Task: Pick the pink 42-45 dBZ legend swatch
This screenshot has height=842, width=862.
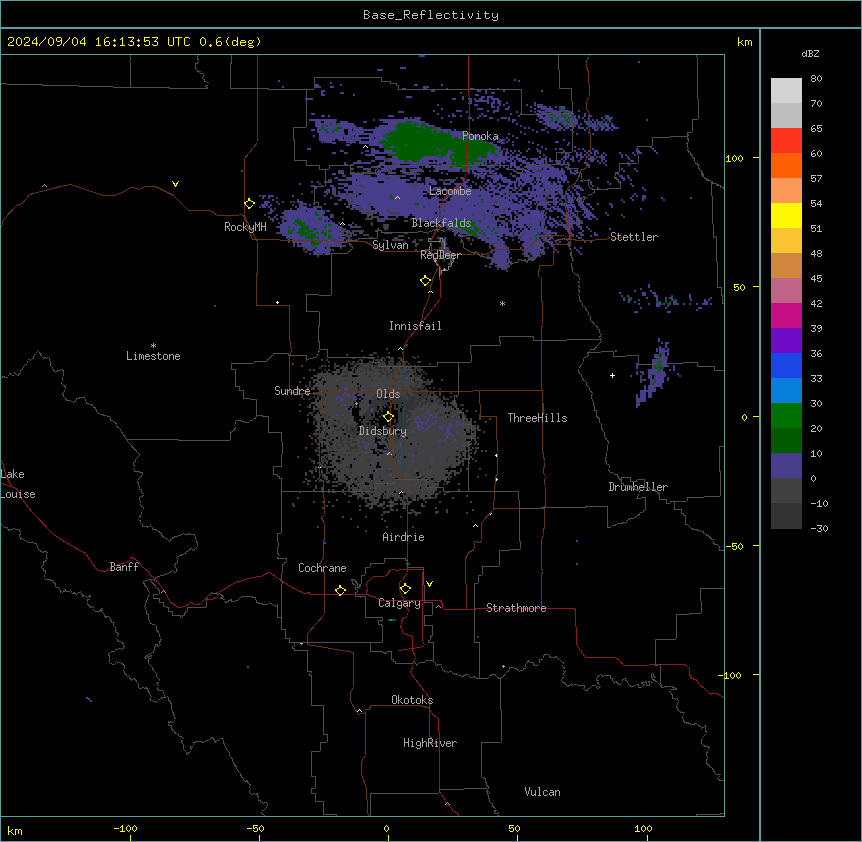Action: (786, 291)
